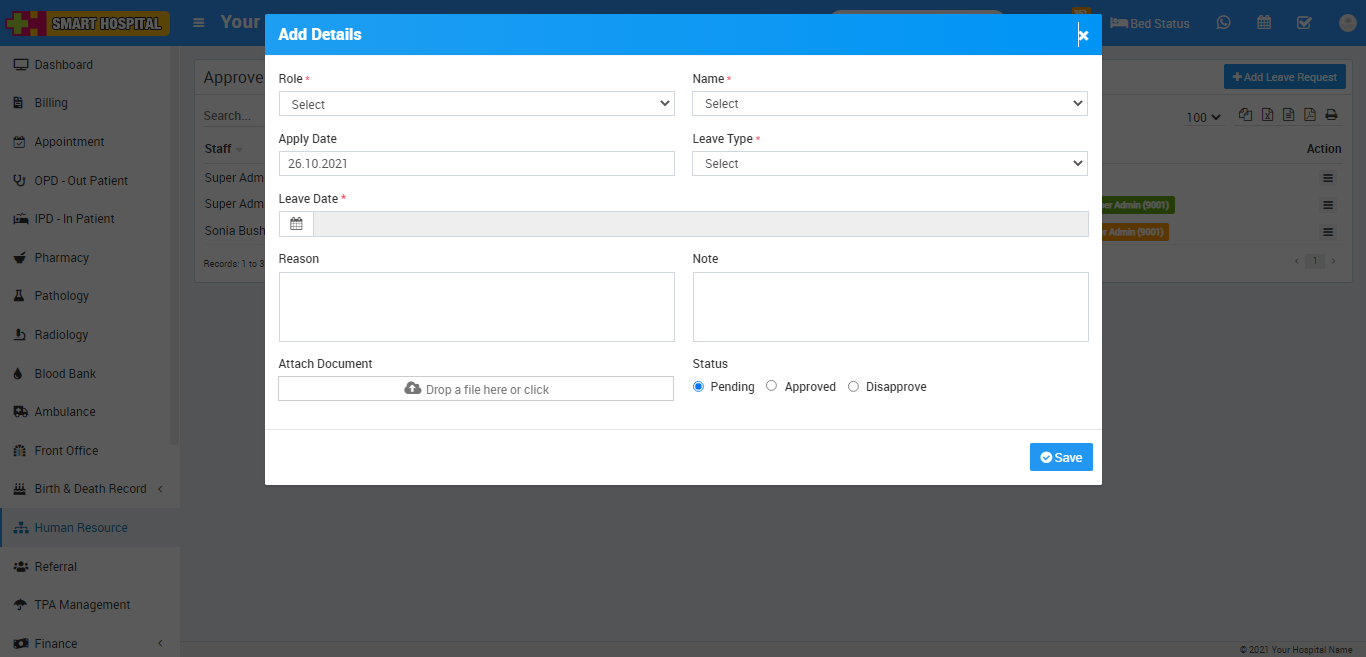Viewport: 1366px width, 657px height.
Task: Select the Approved status radio button
Action: [772, 386]
